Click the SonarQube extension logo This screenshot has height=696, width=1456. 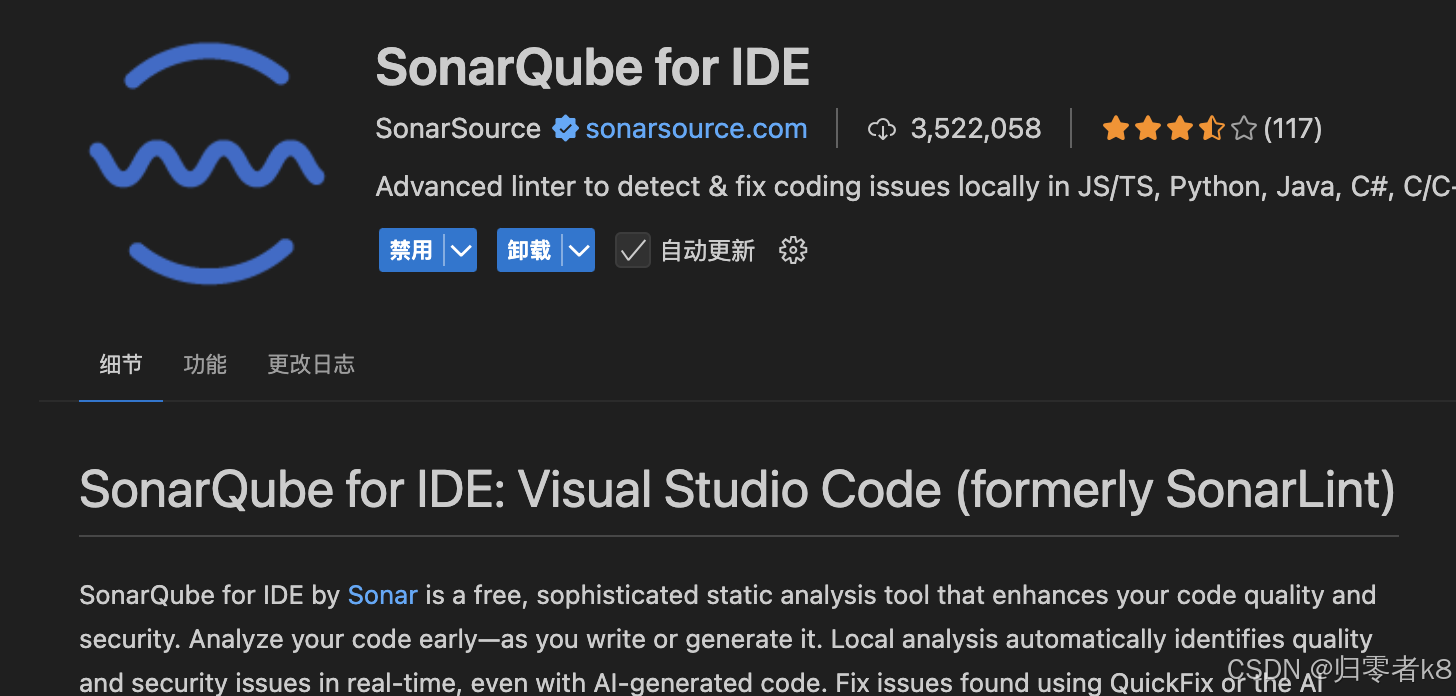tap(207, 162)
